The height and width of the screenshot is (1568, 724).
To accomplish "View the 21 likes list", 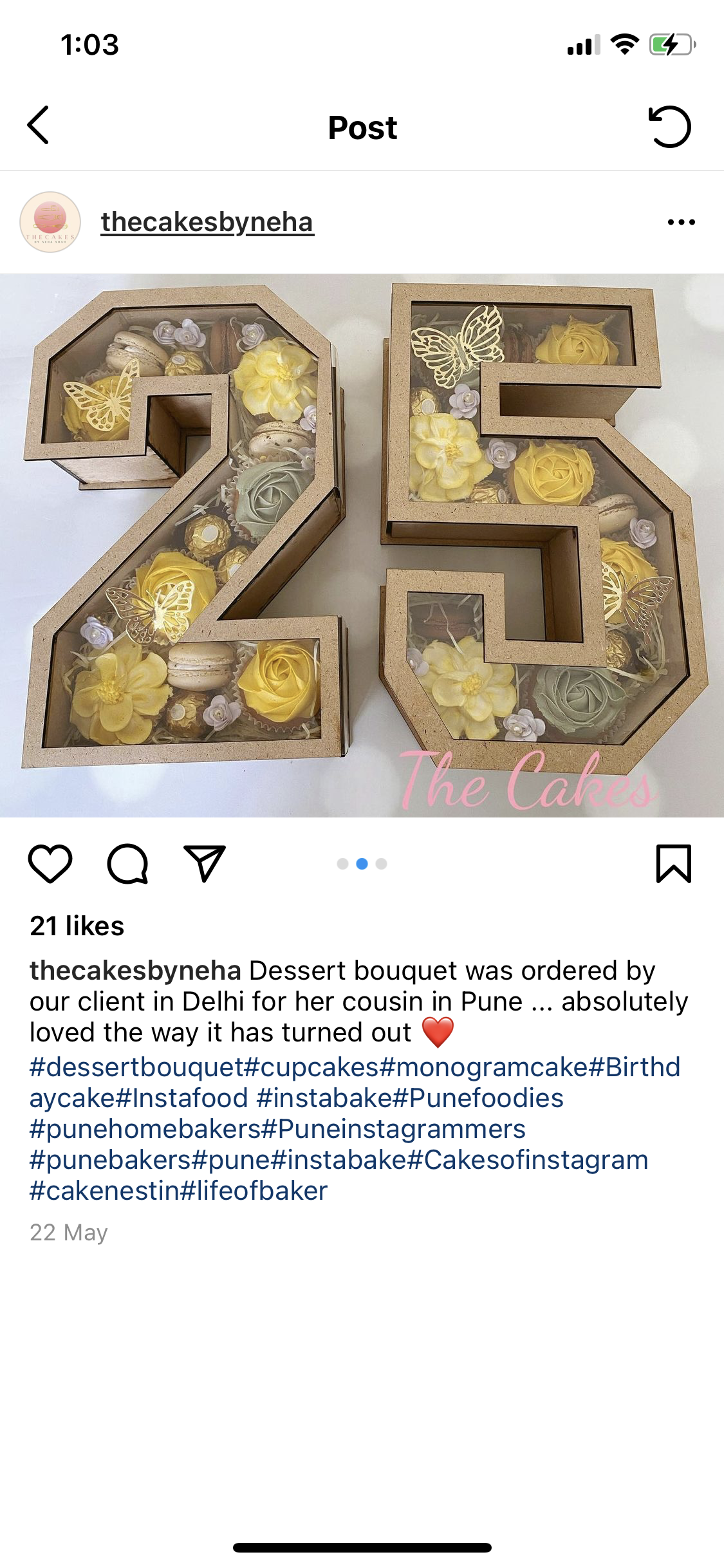I will point(77,926).
